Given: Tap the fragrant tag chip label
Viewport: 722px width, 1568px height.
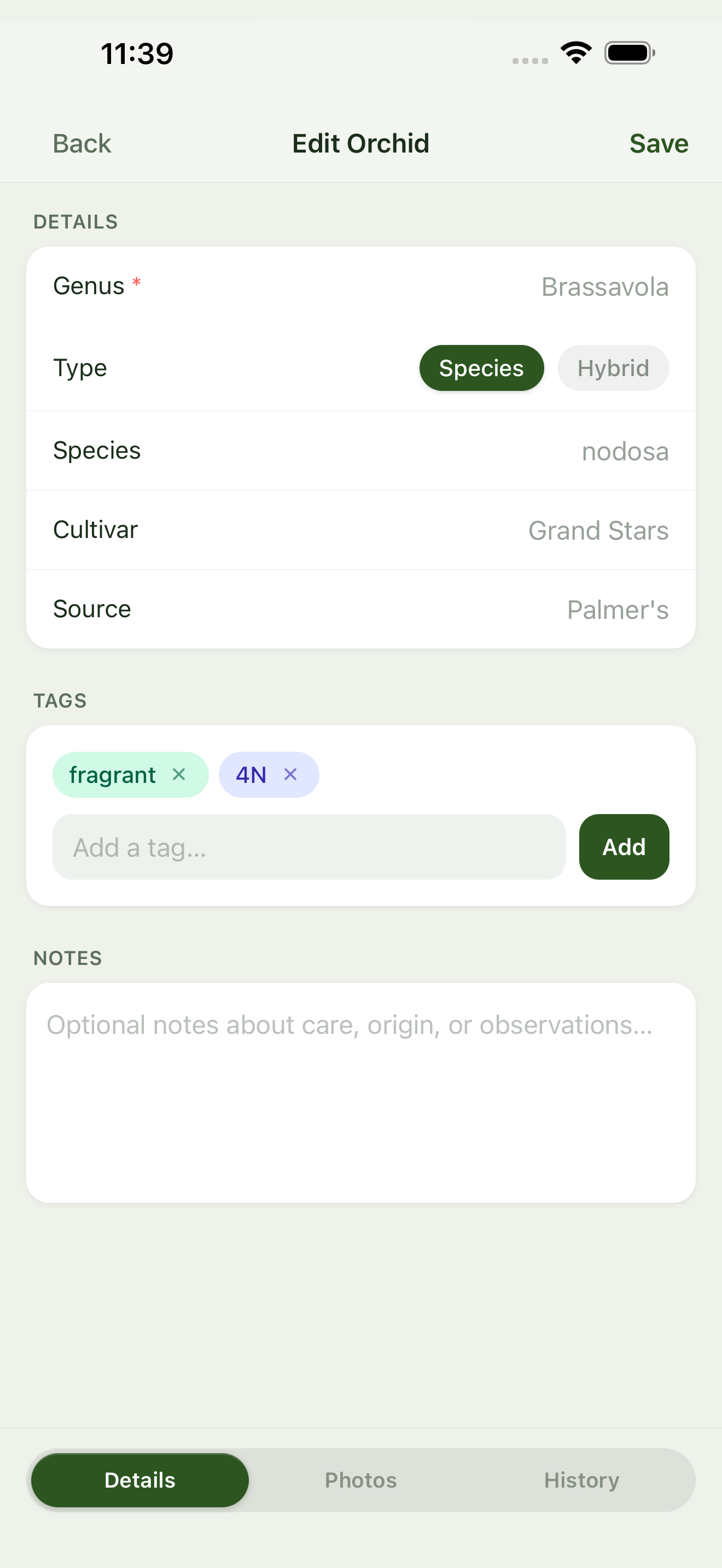Looking at the screenshot, I should click(113, 775).
